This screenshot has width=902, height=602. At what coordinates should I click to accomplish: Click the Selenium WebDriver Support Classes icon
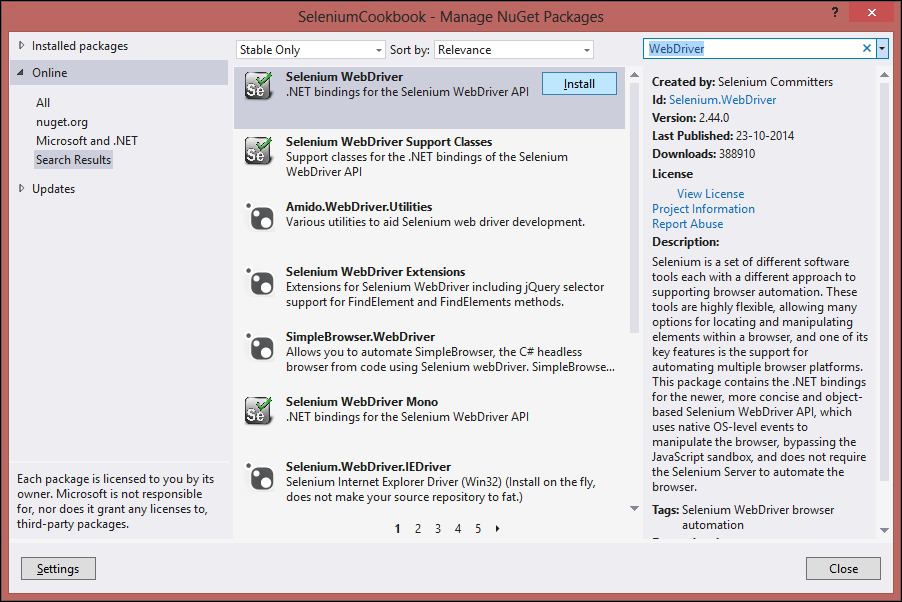(x=258, y=151)
